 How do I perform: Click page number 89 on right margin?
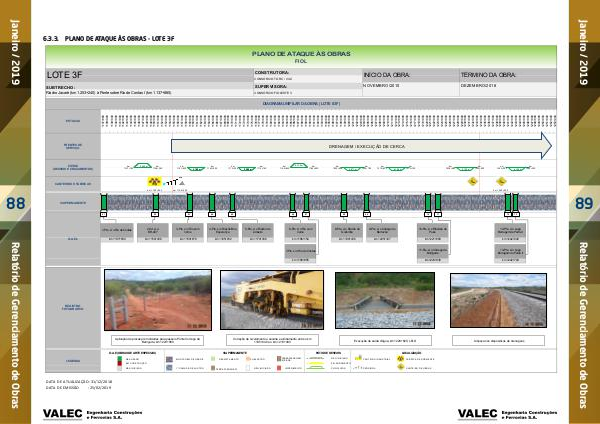coord(584,204)
